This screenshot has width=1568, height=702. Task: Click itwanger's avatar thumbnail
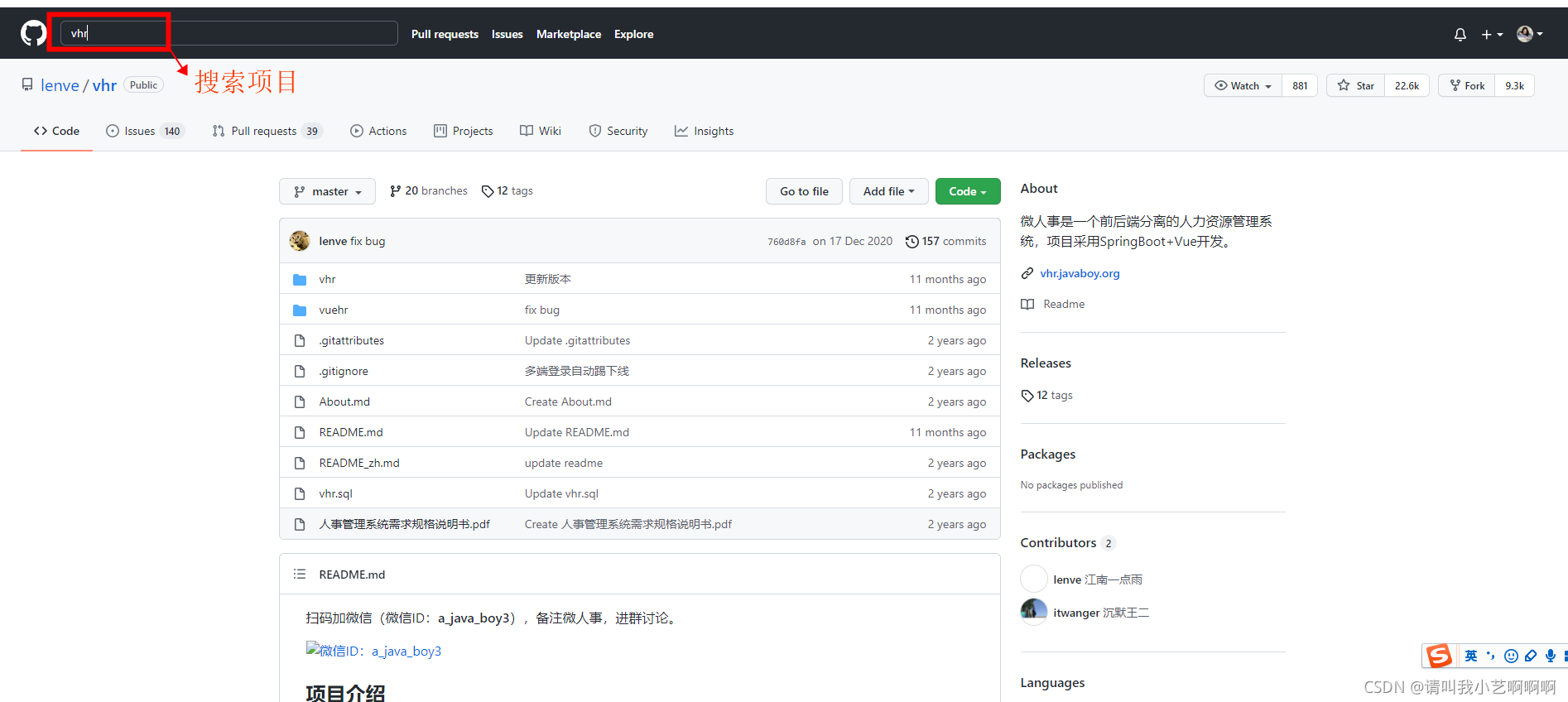pyautogui.click(x=1034, y=612)
